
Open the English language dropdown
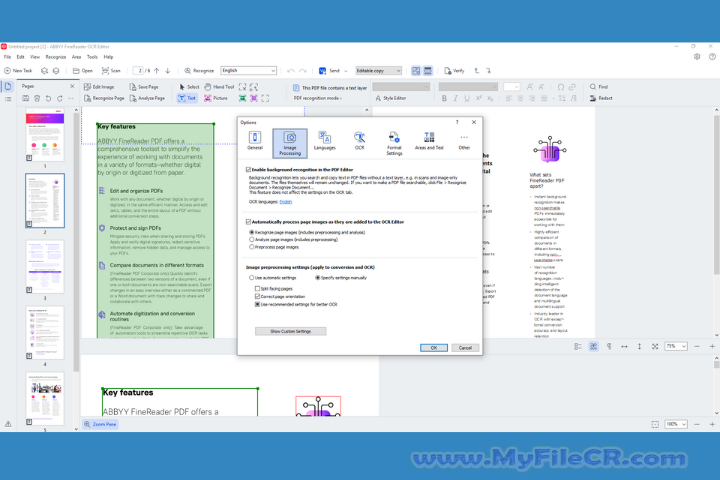click(x=248, y=71)
